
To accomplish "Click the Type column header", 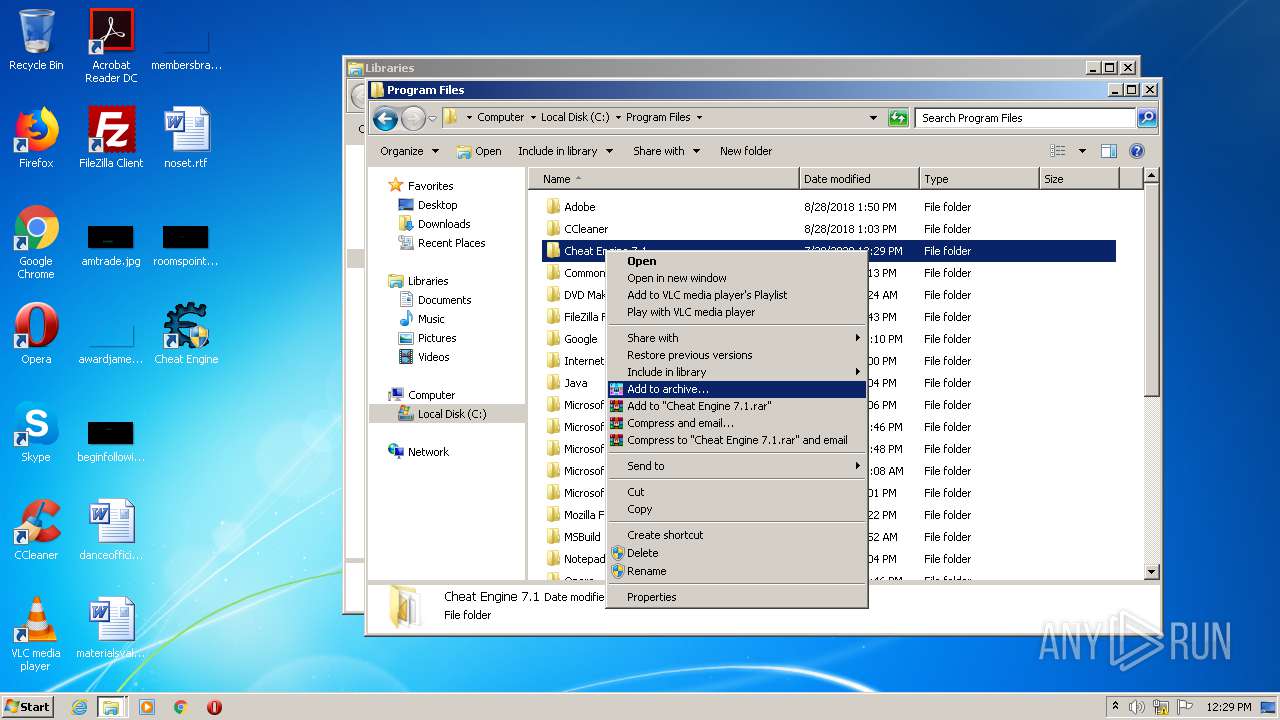I will (979, 179).
